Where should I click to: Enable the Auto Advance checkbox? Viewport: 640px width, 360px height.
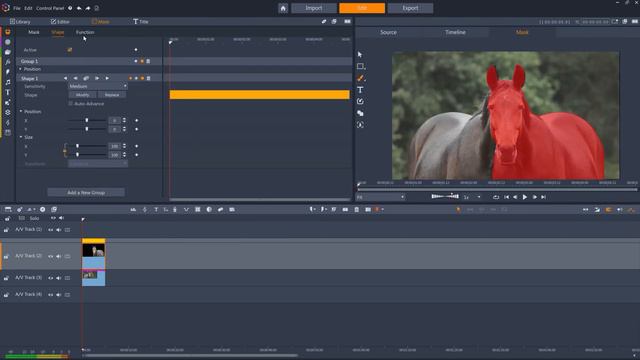(71, 104)
